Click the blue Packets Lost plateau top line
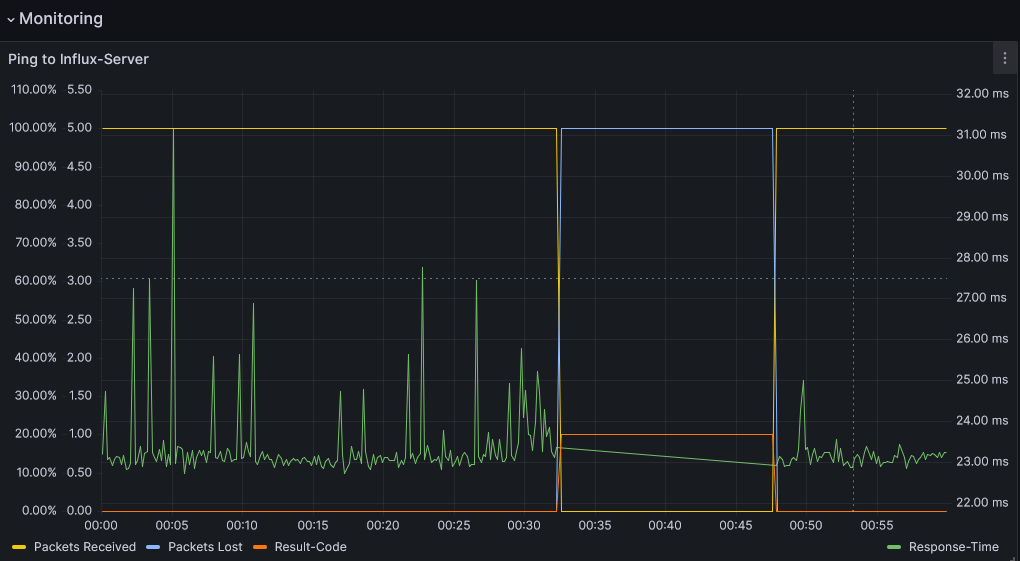 665,128
